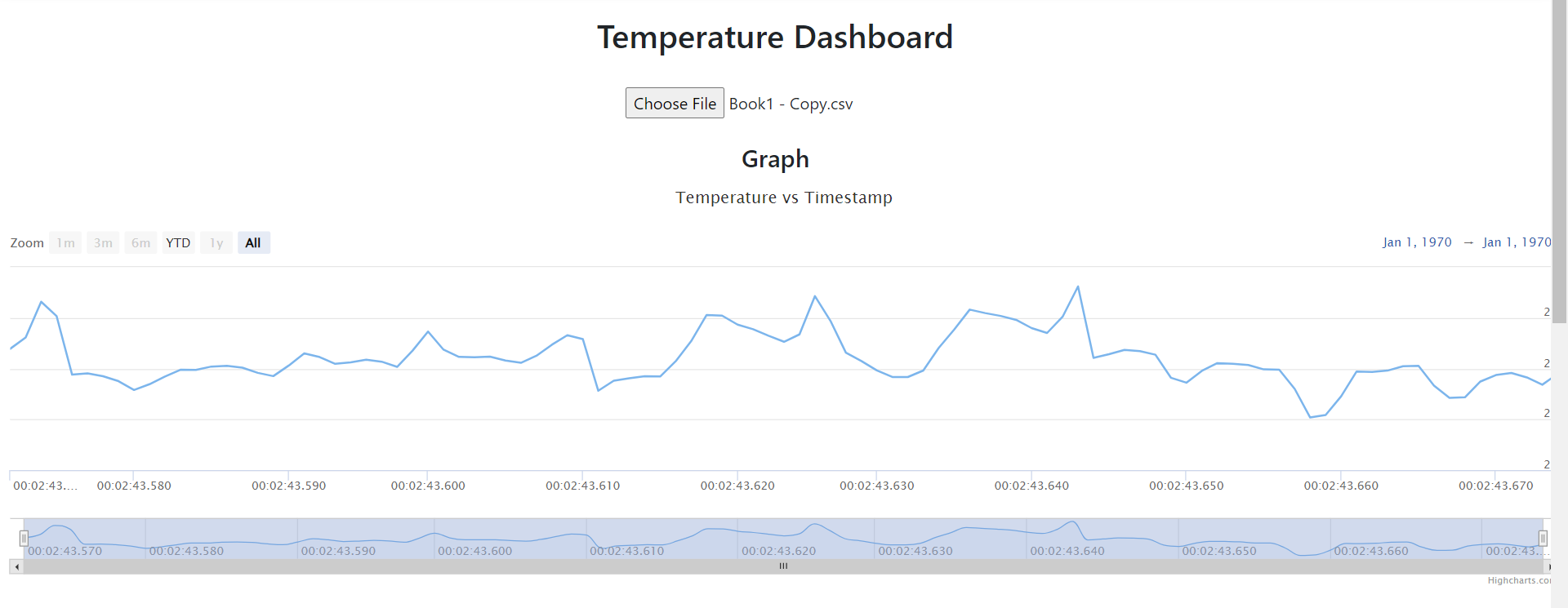Image resolution: width=1568 pixels, height=608 pixels.
Task: Choose the 6m zoom option
Action: pyautogui.click(x=140, y=242)
